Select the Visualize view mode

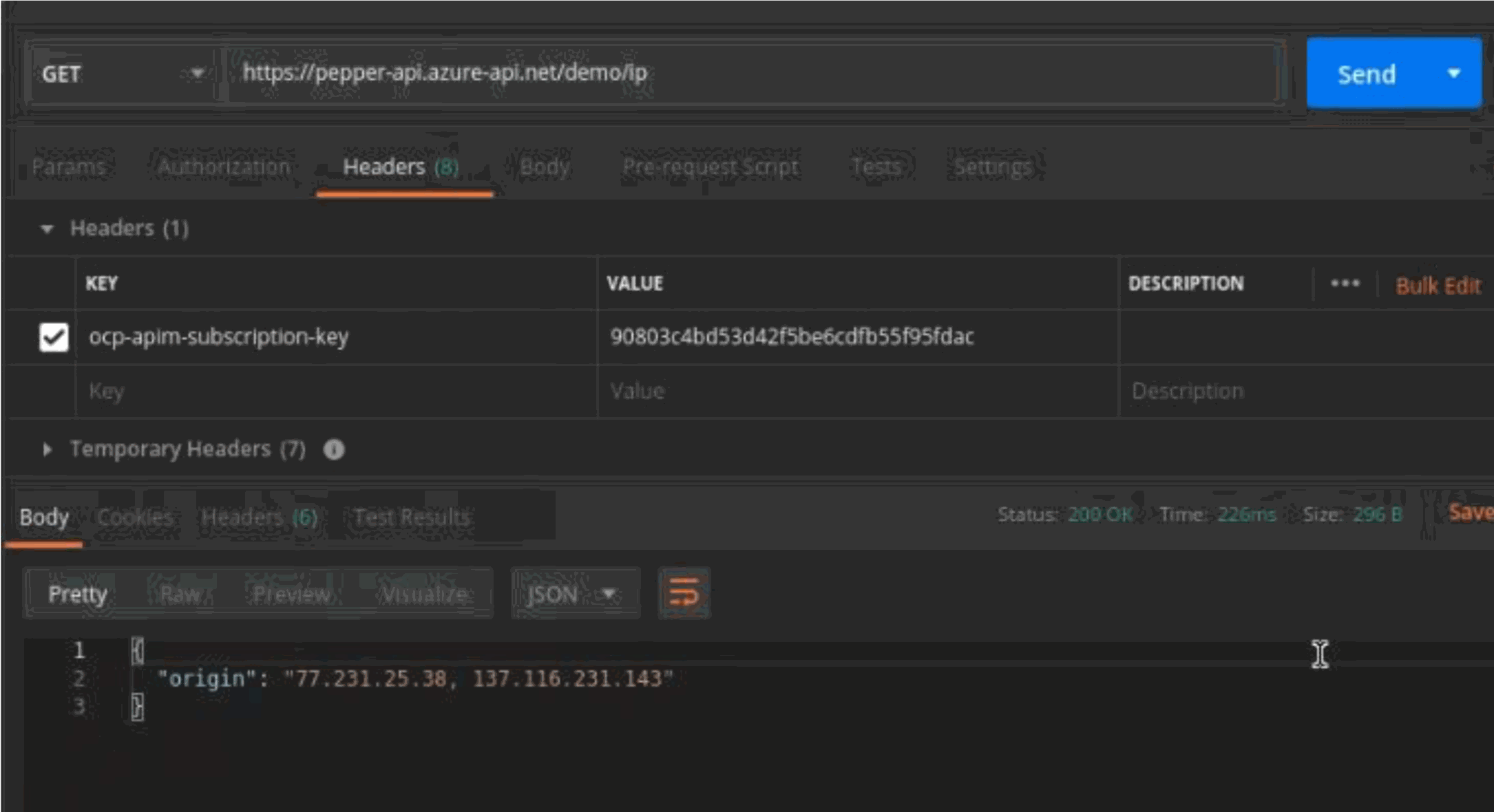pos(425,594)
